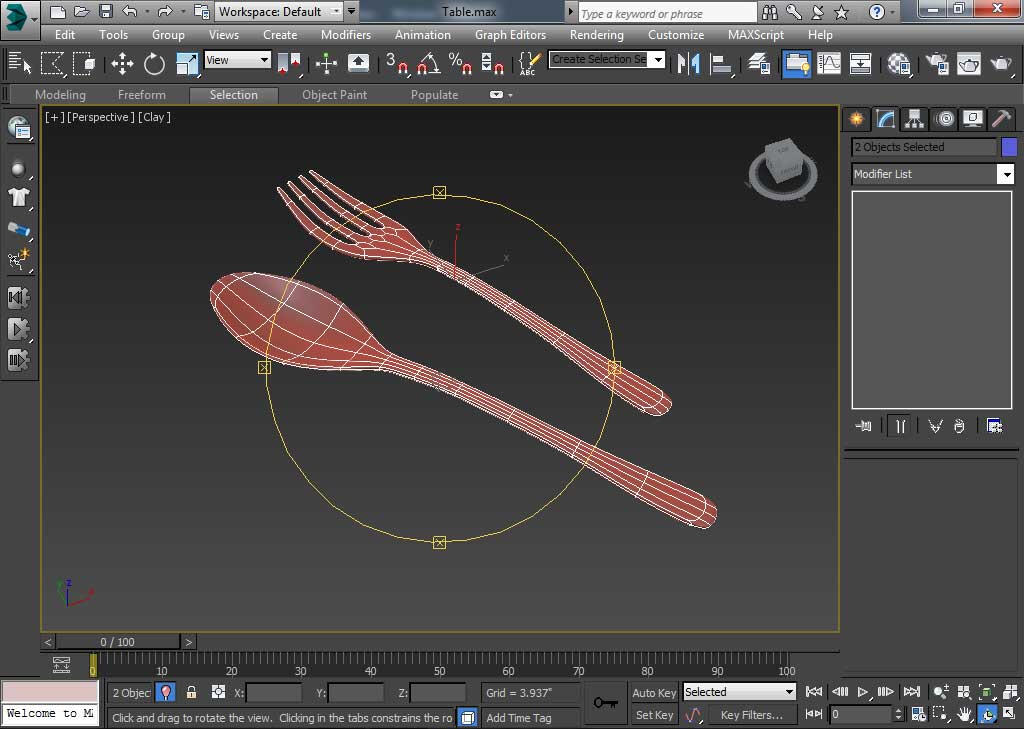The width and height of the screenshot is (1024, 729).
Task: Click the Set Key button
Action: click(654, 715)
